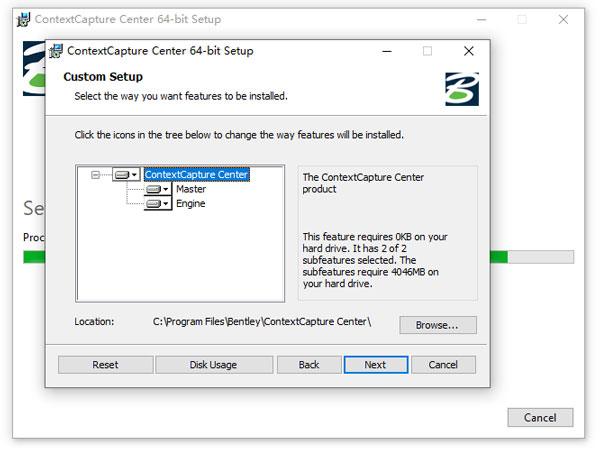Image resolution: width=600 pixels, height=449 pixels.
Task: Select the ContextCapture Center tree item
Action: click(196, 174)
